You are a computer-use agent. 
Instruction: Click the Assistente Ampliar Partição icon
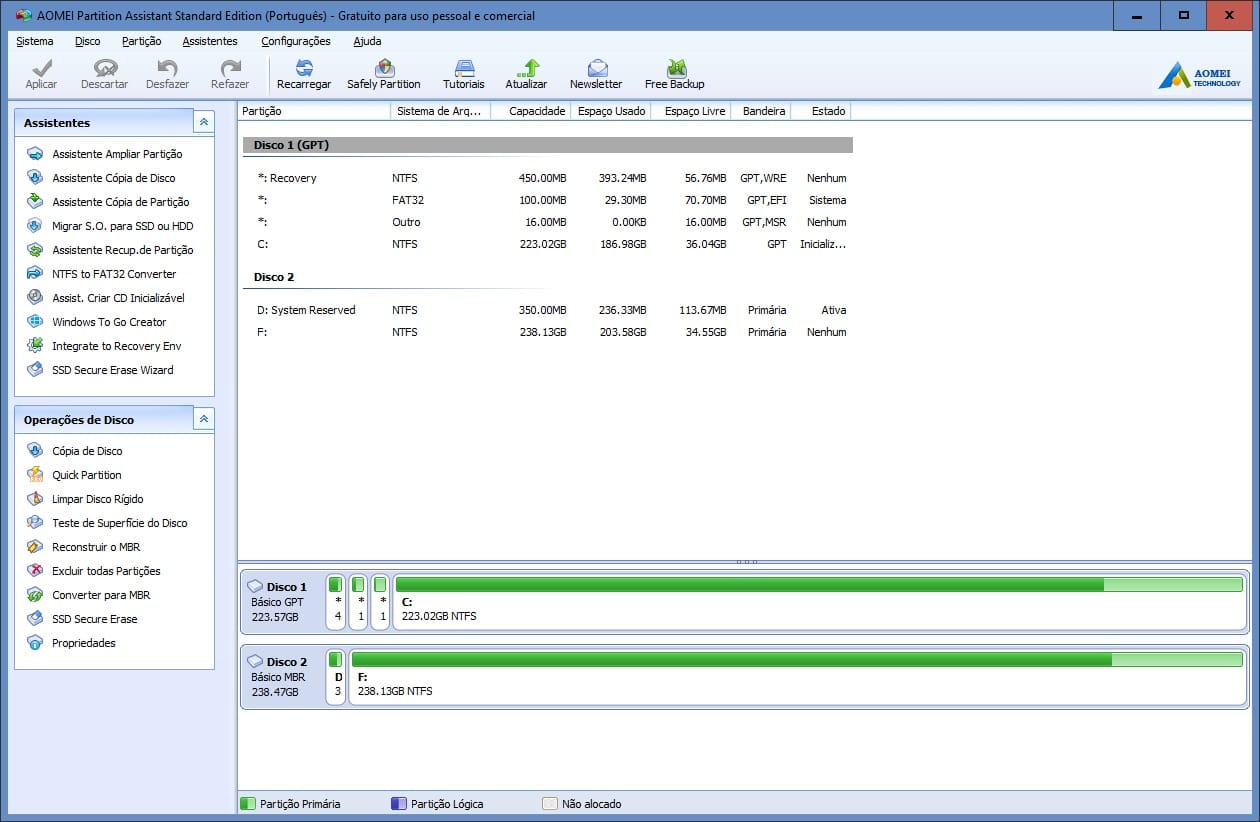tap(35, 154)
